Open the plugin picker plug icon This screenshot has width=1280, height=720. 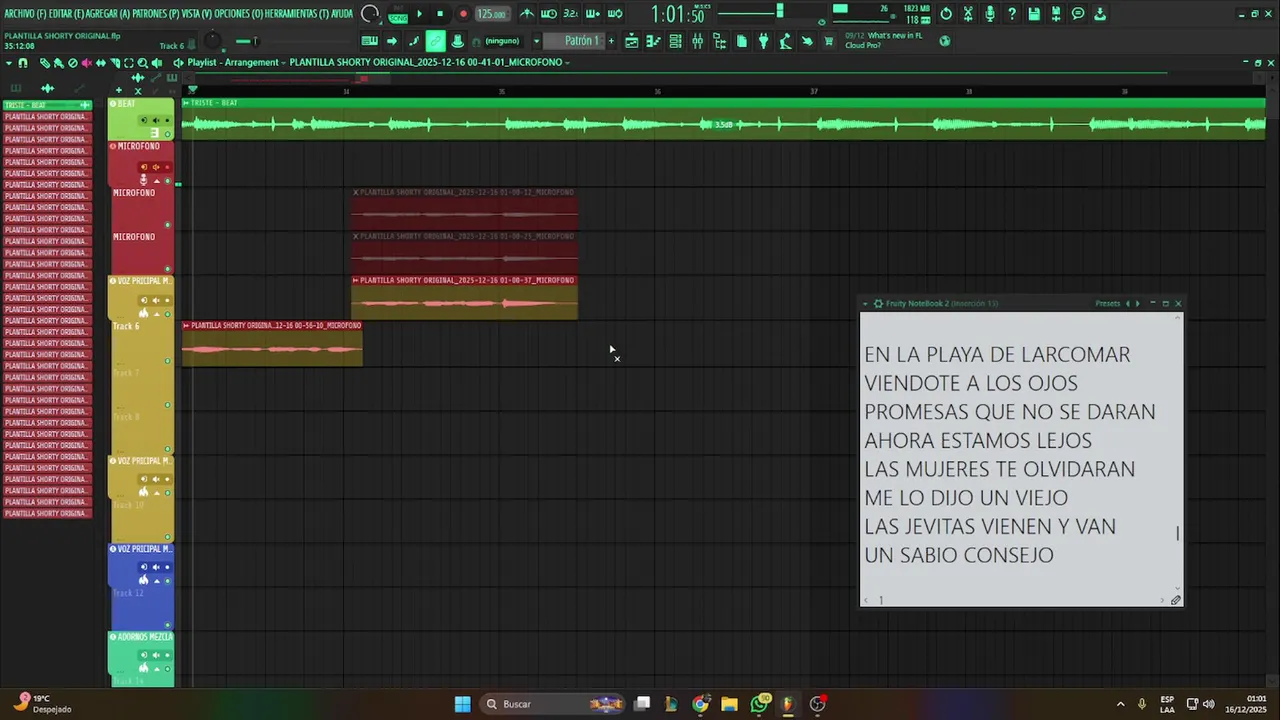[x=764, y=41]
